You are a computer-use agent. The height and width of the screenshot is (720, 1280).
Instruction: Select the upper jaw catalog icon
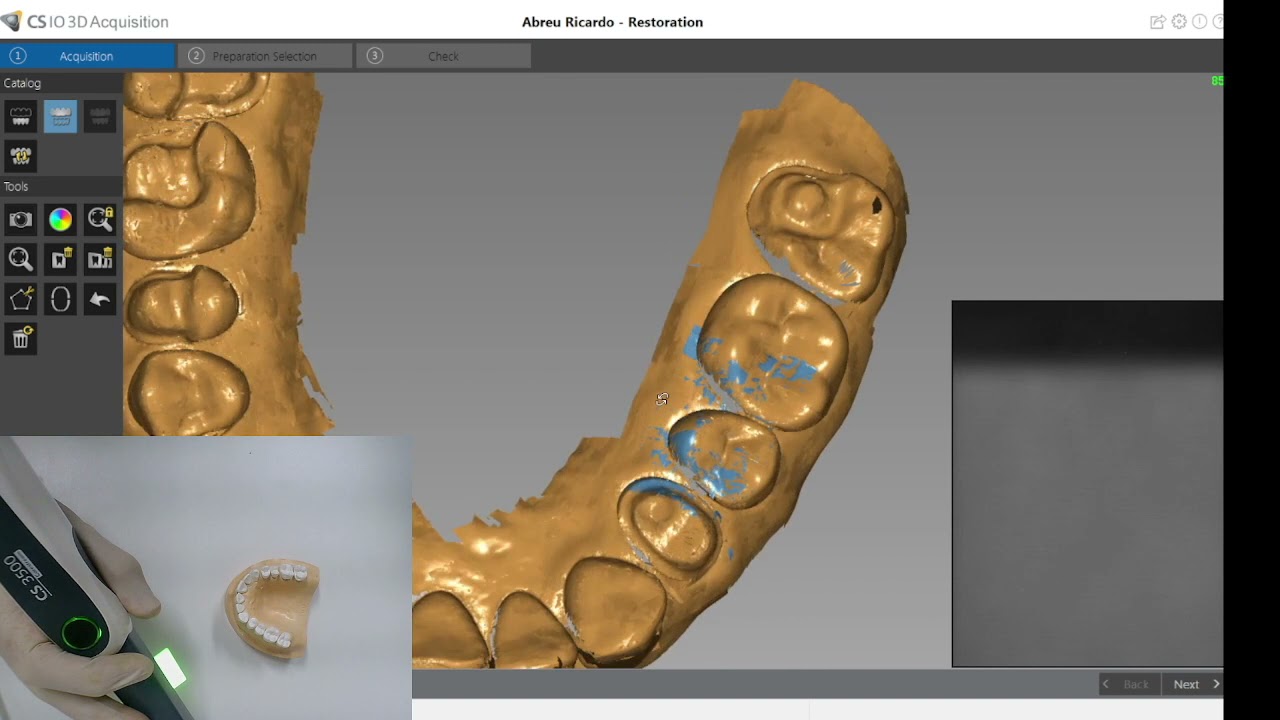21,117
